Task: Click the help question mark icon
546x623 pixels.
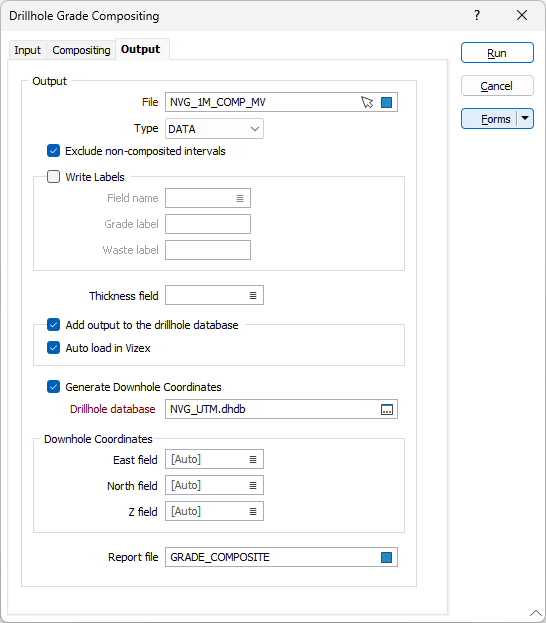Action: tap(477, 15)
